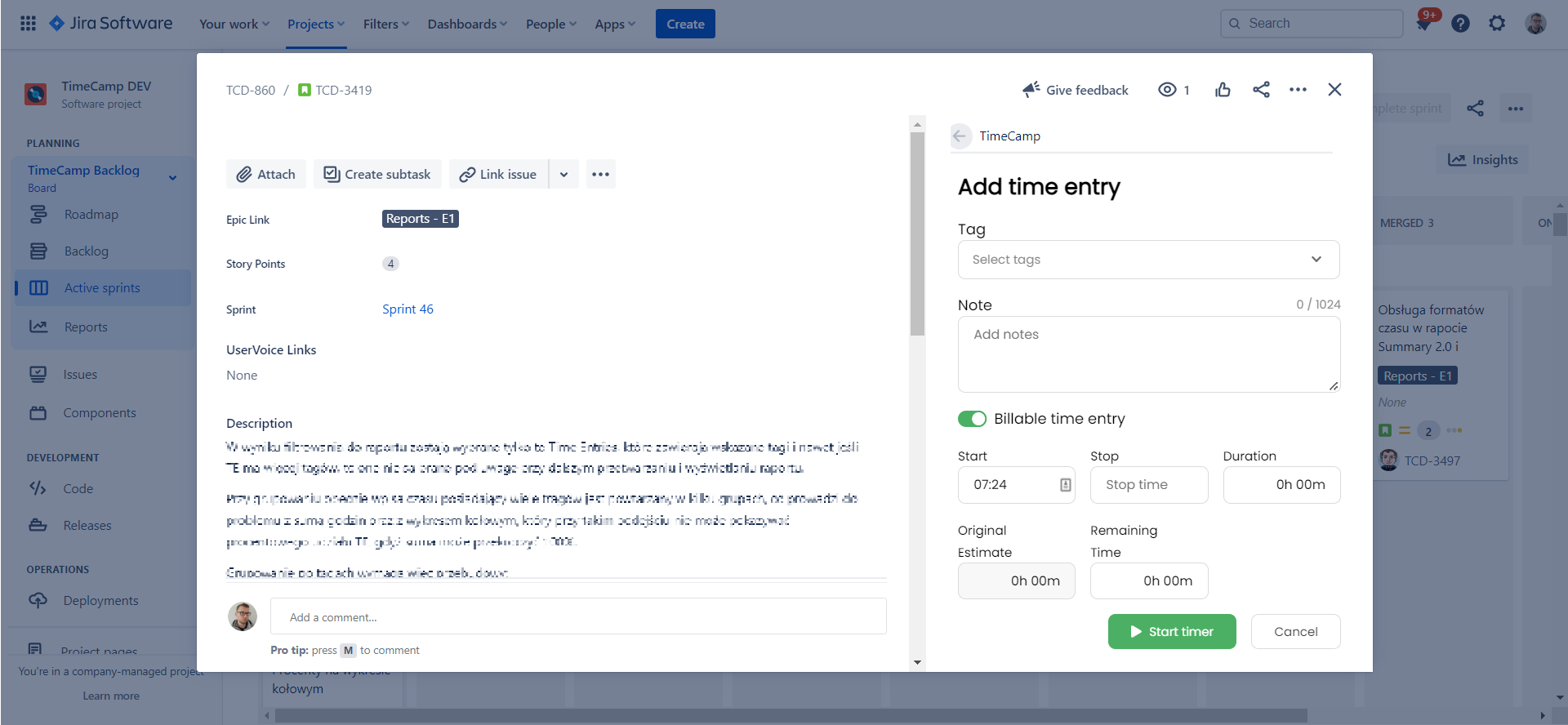Open the Sprint 46 link
1568x725 pixels.
tap(408, 309)
